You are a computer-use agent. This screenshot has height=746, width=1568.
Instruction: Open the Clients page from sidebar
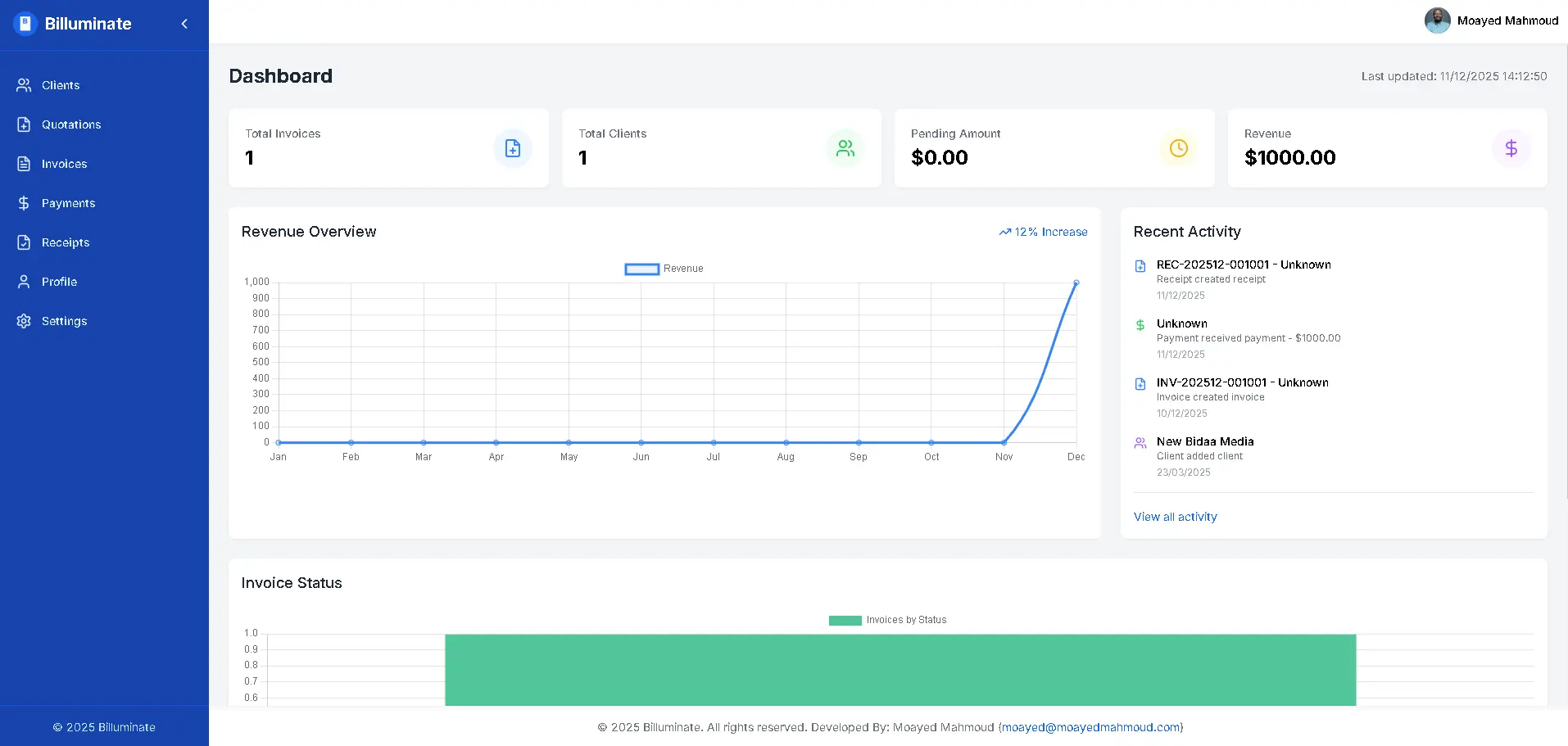pyautogui.click(x=61, y=85)
